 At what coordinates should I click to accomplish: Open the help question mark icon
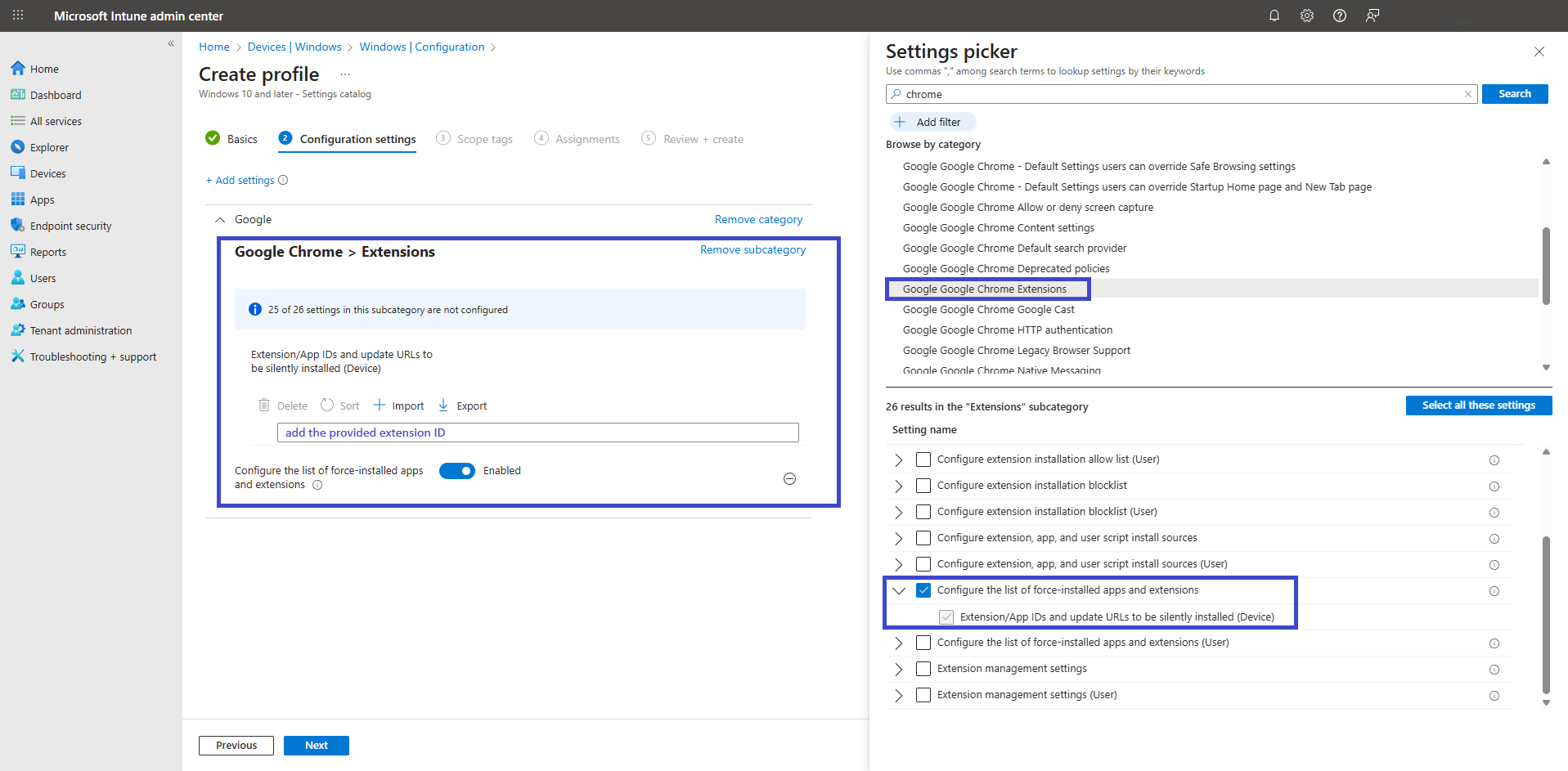pyautogui.click(x=1339, y=16)
